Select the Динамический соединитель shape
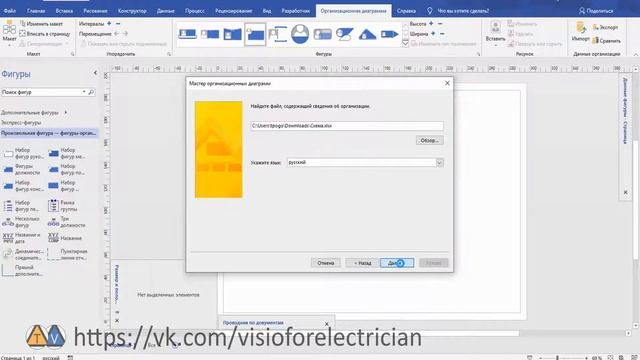This screenshot has width=640, height=360. click(23, 255)
